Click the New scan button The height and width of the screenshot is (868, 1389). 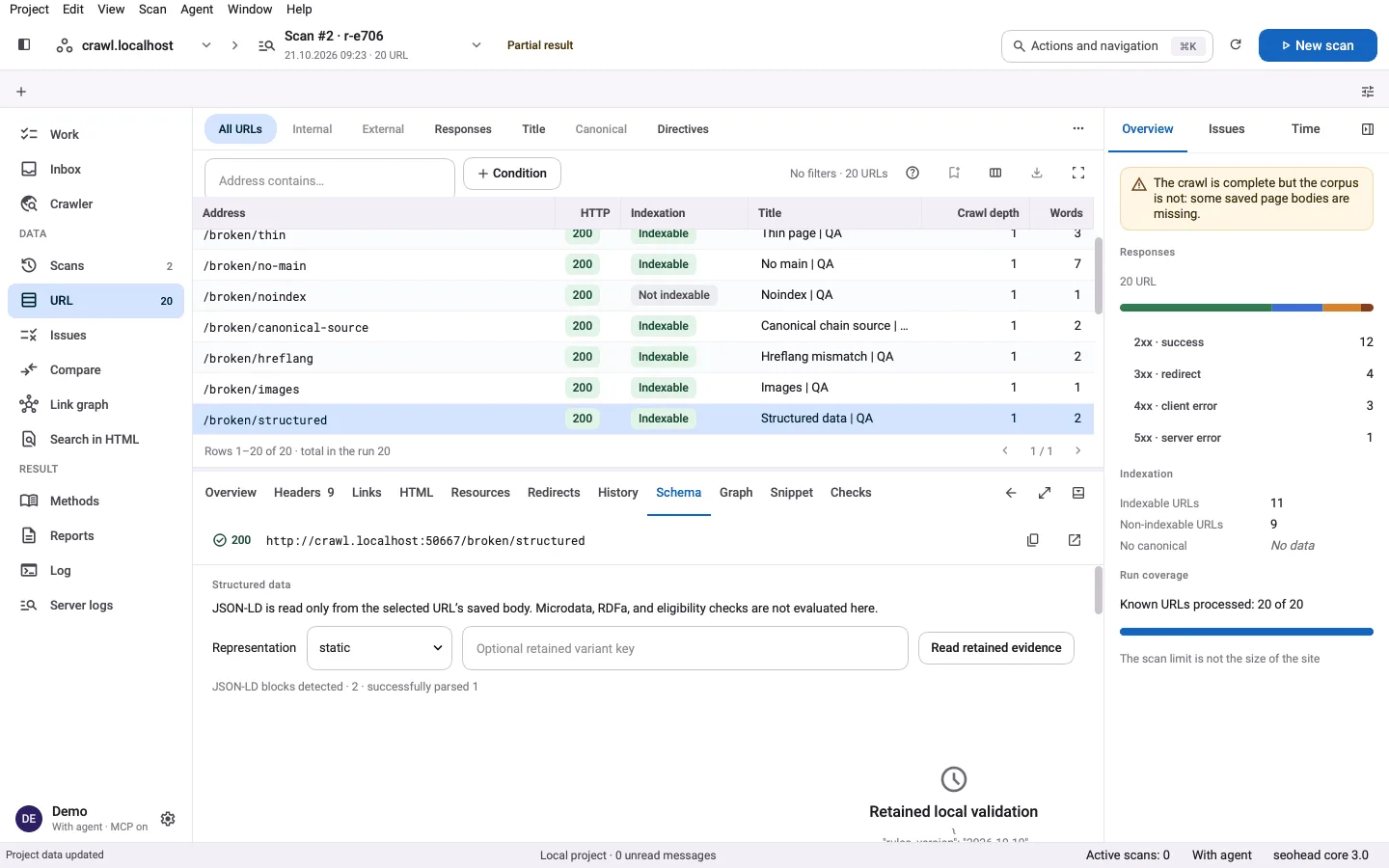click(x=1318, y=45)
